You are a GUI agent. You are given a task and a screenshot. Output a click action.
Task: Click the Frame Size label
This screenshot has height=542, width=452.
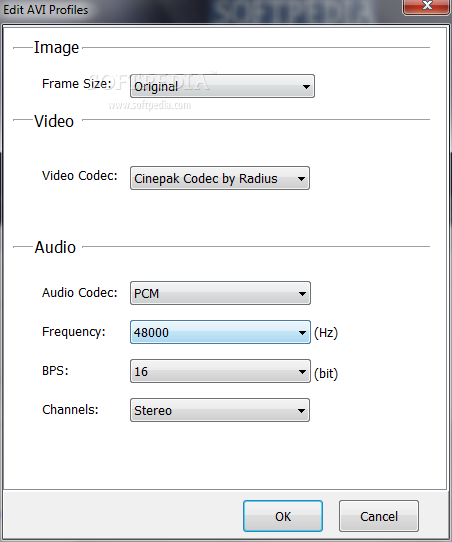tap(77, 84)
